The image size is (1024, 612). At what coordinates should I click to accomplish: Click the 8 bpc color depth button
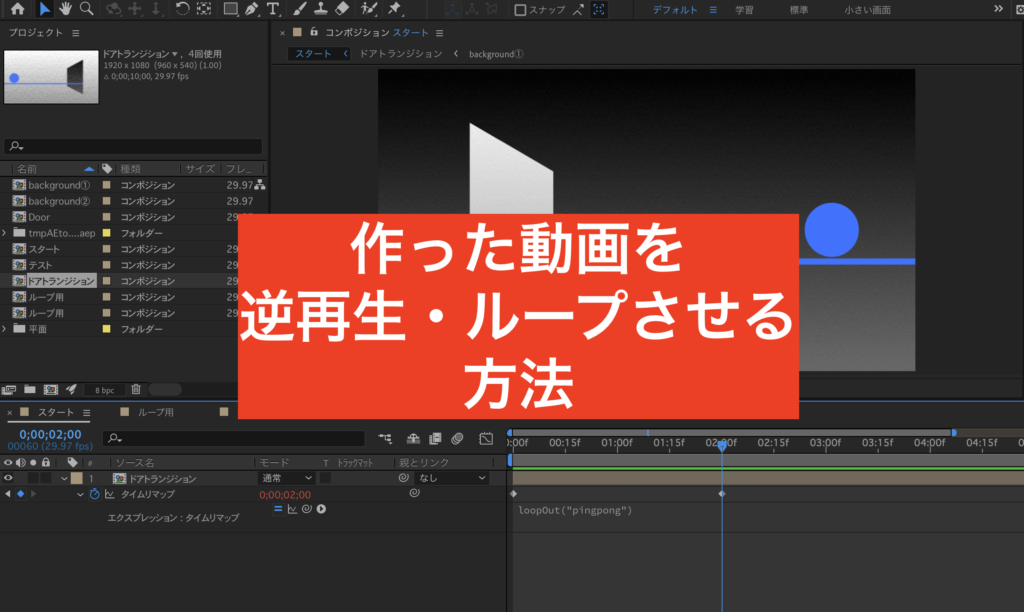103,389
